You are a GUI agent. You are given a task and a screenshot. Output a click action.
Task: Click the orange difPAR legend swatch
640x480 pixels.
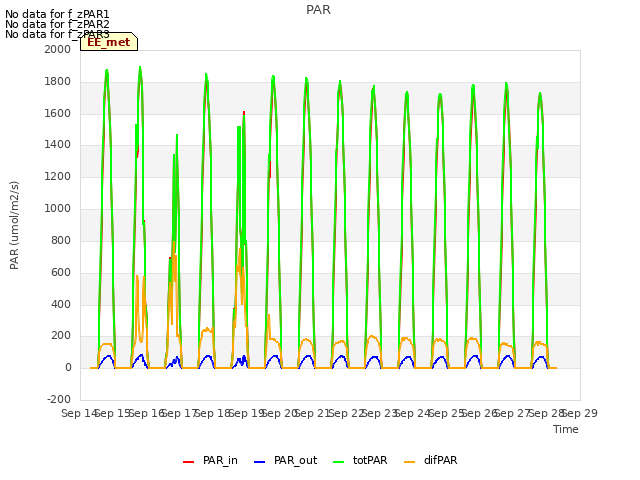pos(409,462)
